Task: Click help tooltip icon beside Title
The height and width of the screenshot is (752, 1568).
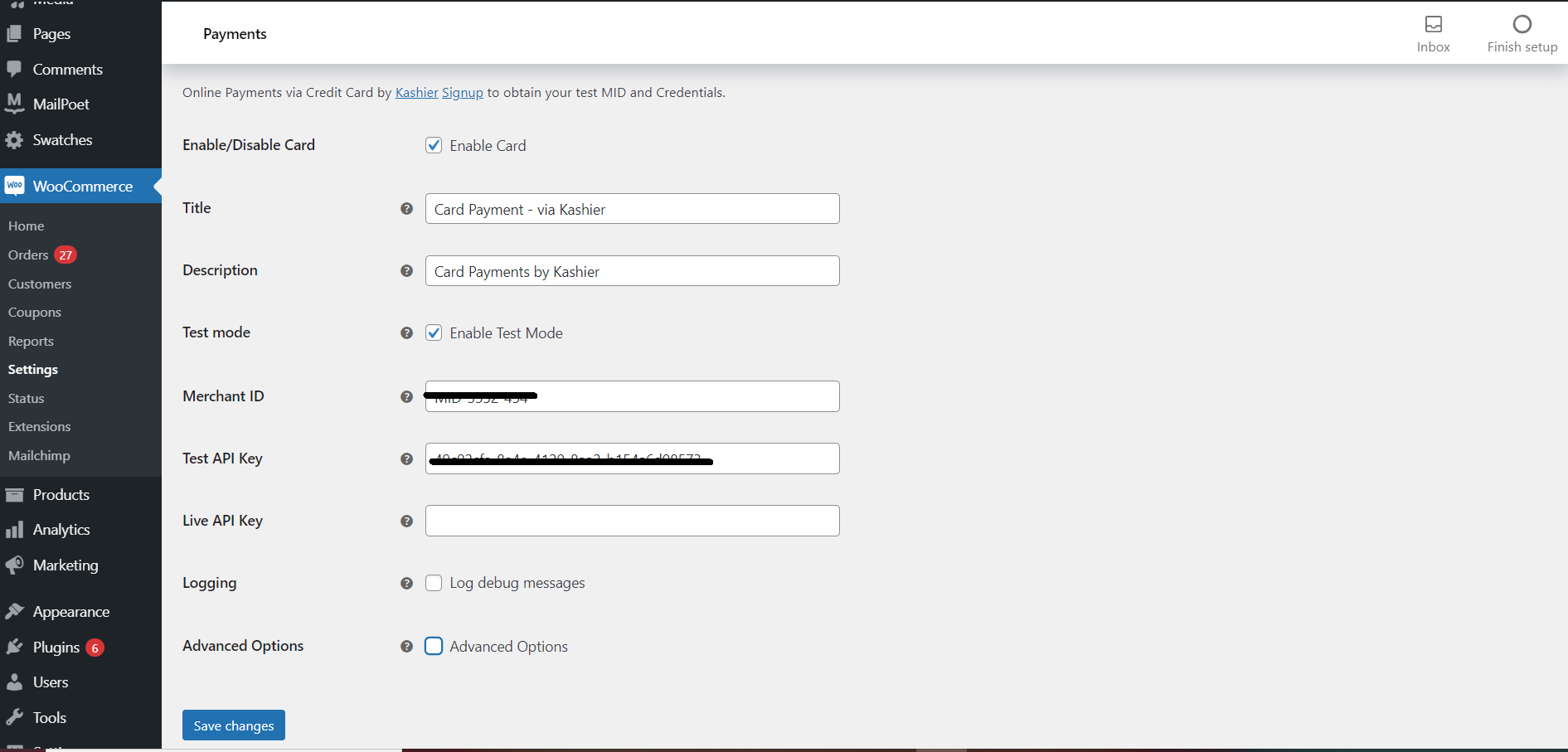Action: pyautogui.click(x=406, y=209)
